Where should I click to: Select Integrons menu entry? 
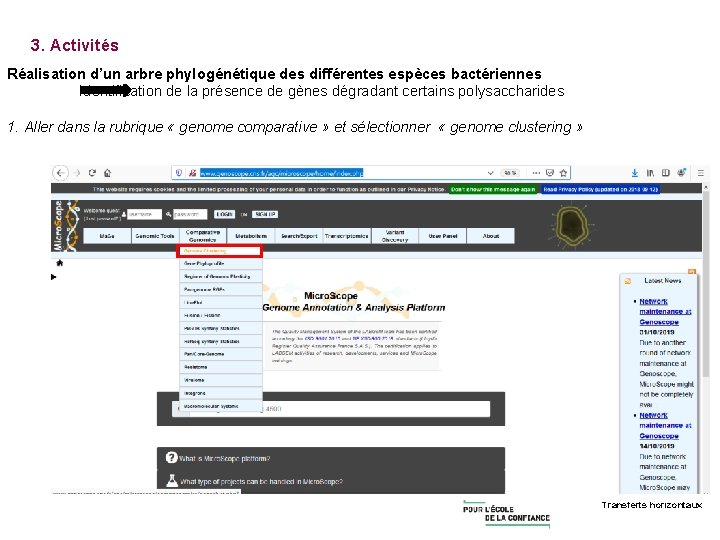[220, 393]
